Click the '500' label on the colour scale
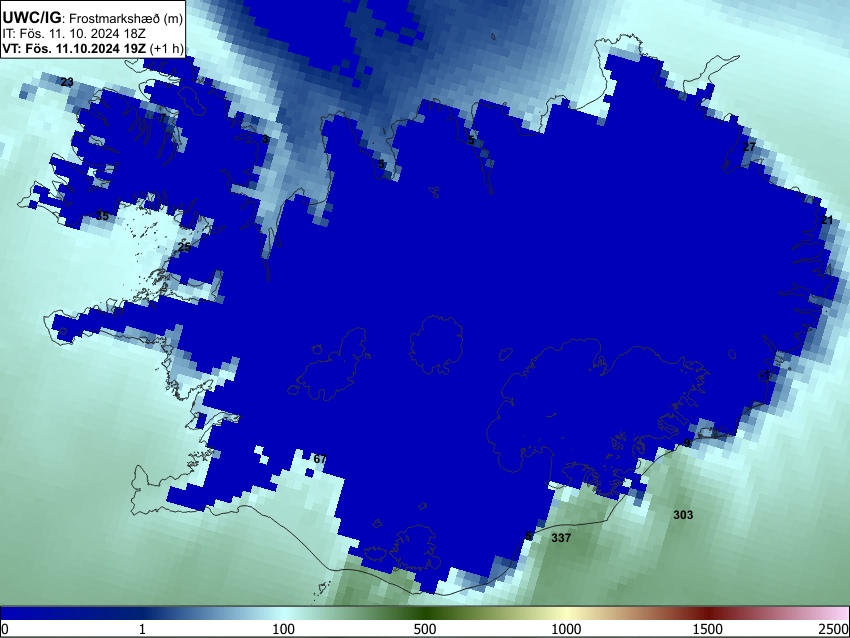The width and height of the screenshot is (850, 638). [x=425, y=629]
